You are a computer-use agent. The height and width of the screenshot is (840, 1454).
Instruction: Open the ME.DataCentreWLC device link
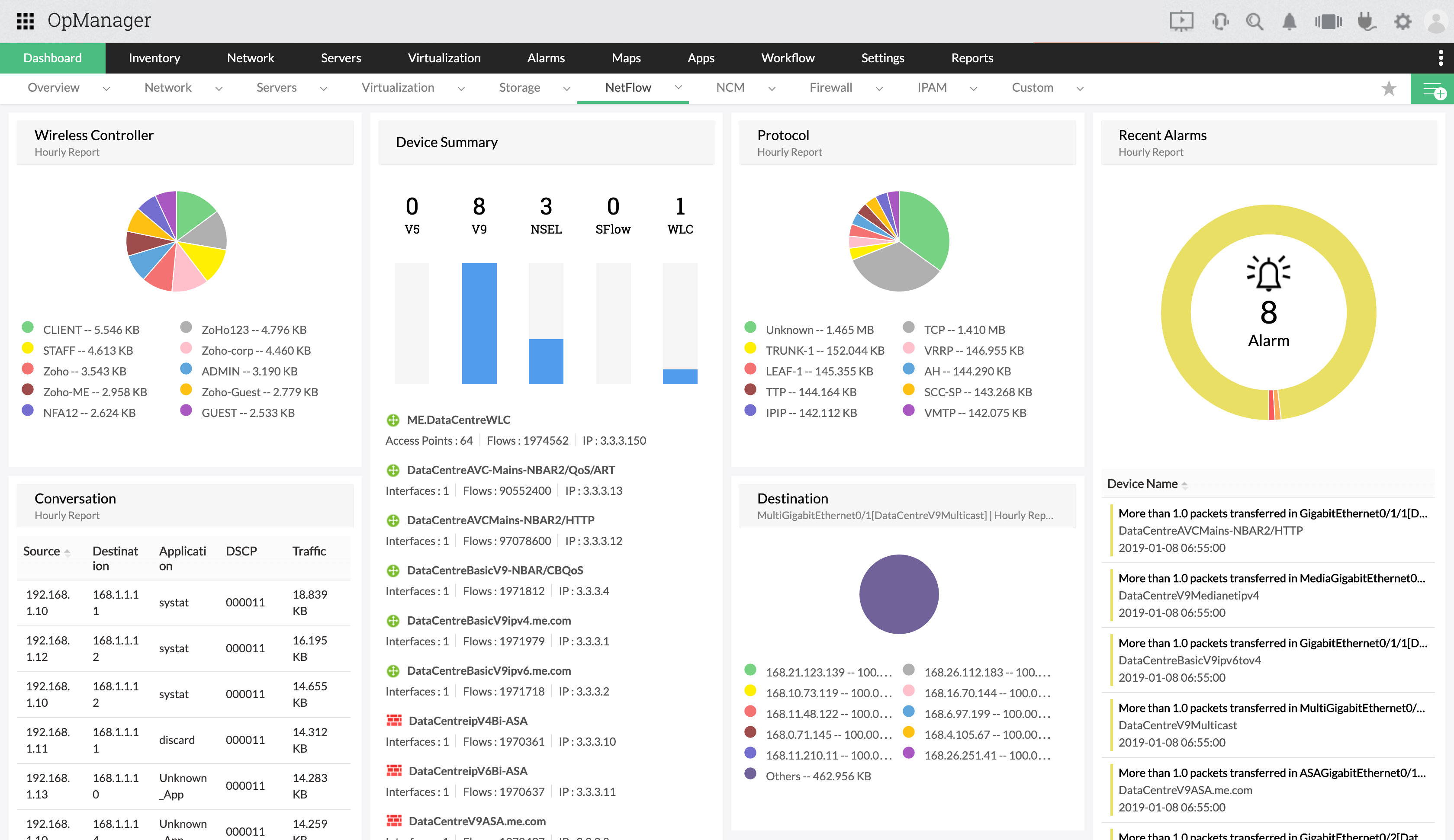[x=459, y=420]
